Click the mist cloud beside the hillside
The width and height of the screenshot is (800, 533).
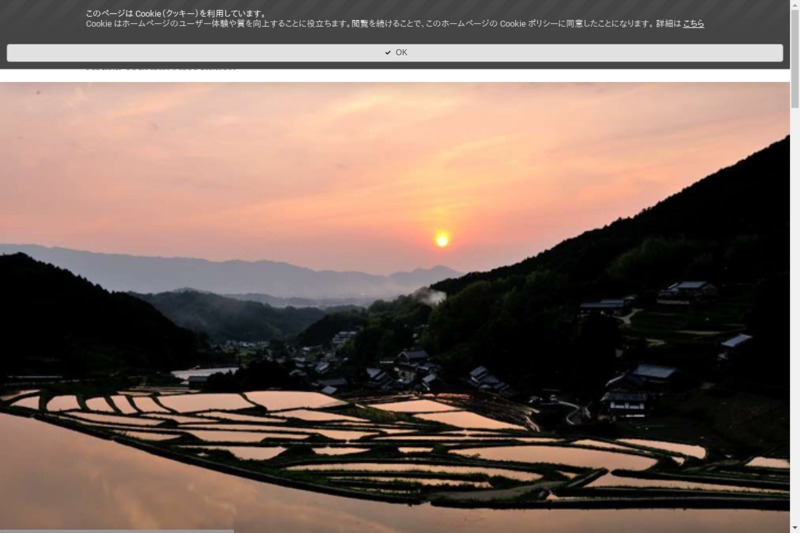[432, 295]
